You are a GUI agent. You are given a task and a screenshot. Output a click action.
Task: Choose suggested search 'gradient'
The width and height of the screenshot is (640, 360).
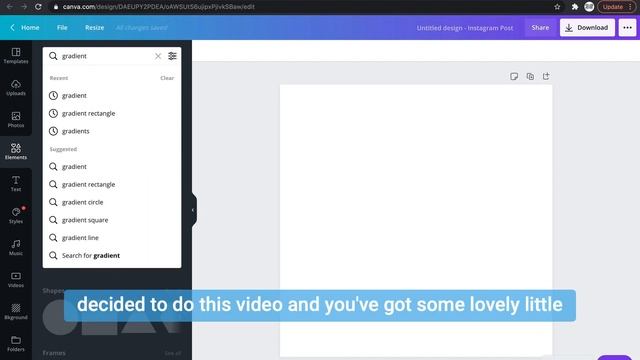click(x=112, y=167)
